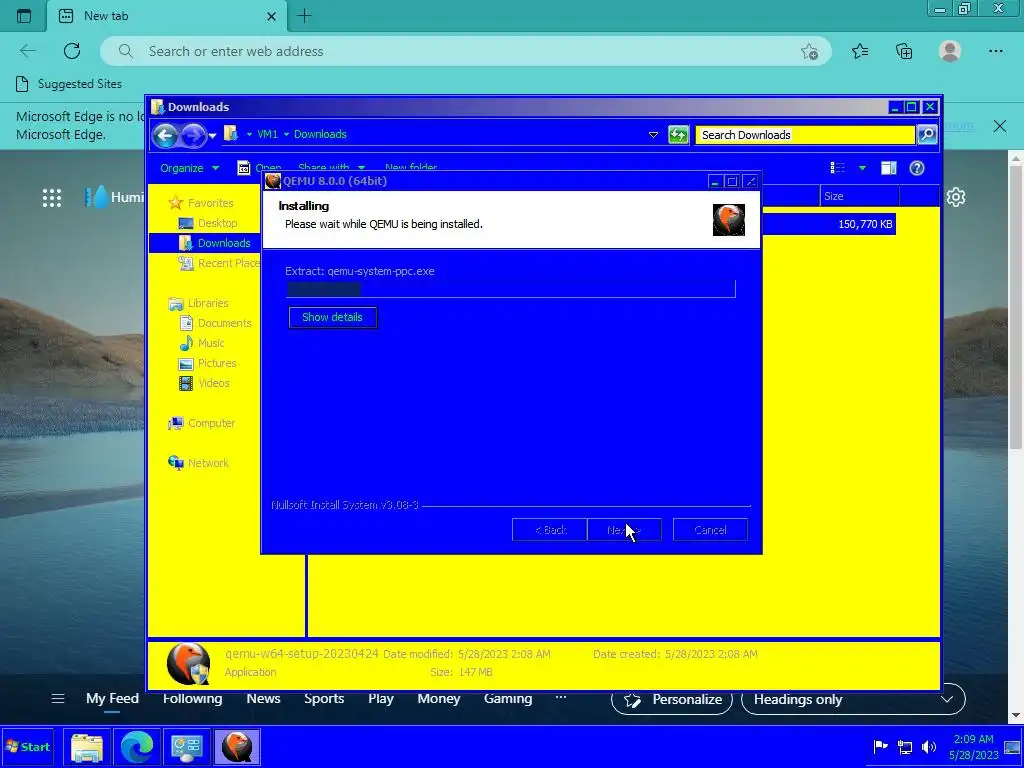Select News tab in feed

pos(263,699)
